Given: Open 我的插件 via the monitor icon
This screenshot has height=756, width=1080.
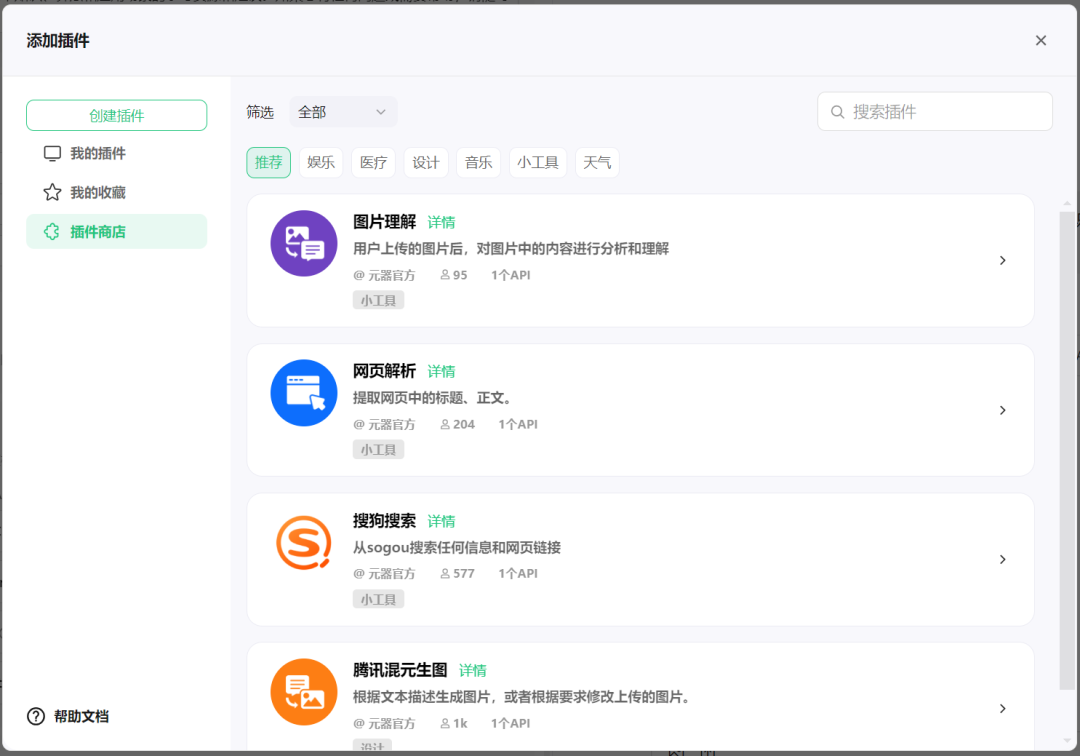Looking at the screenshot, I should pos(52,153).
